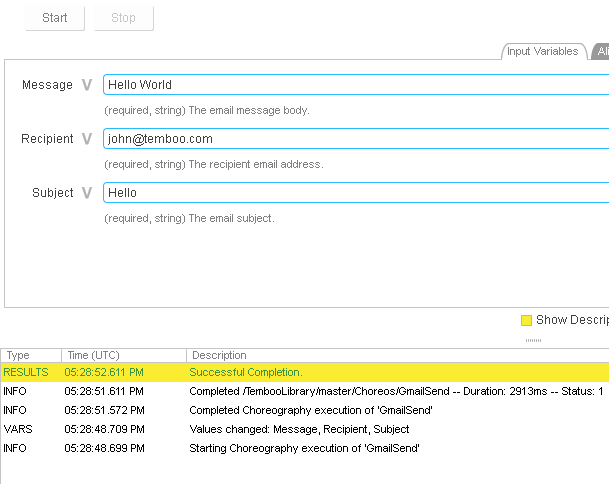Click the timestamp 05:28:48.699 PM
609x484 pixels.
104,448
